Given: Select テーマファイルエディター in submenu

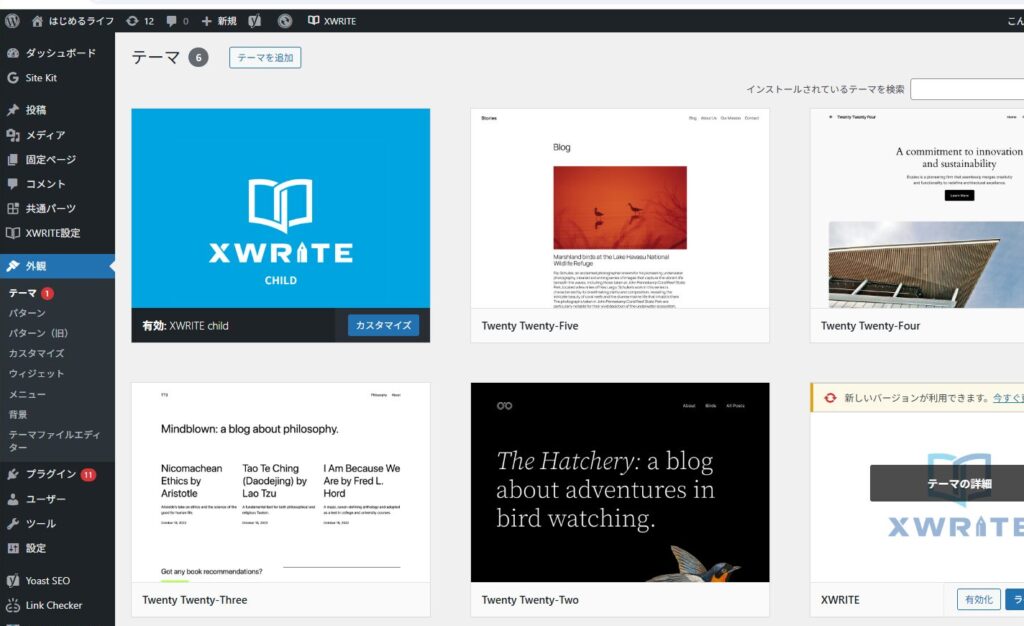Looking at the screenshot, I should point(54,441).
